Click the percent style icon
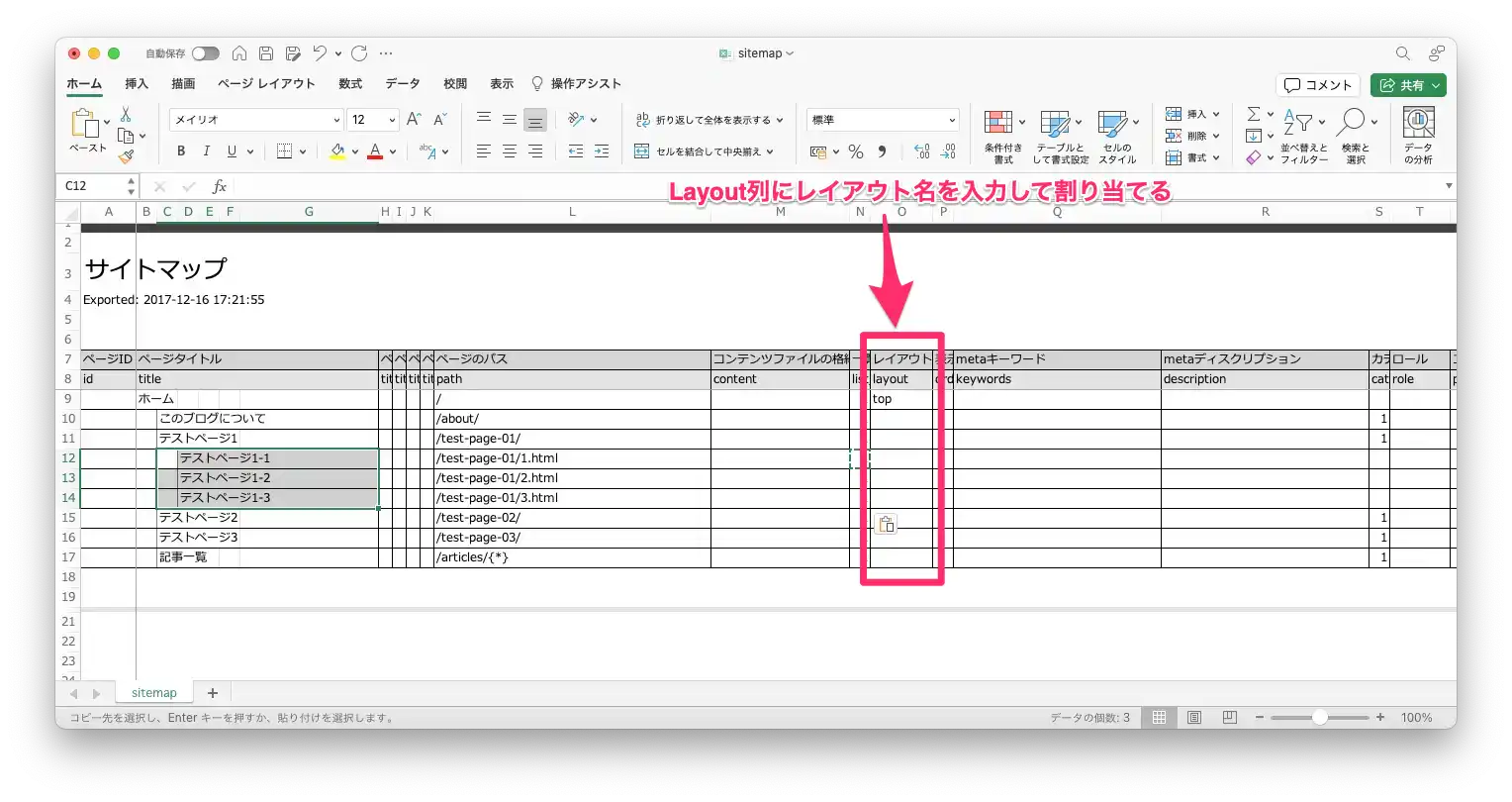This screenshot has width=1512, height=802. tap(856, 151)
